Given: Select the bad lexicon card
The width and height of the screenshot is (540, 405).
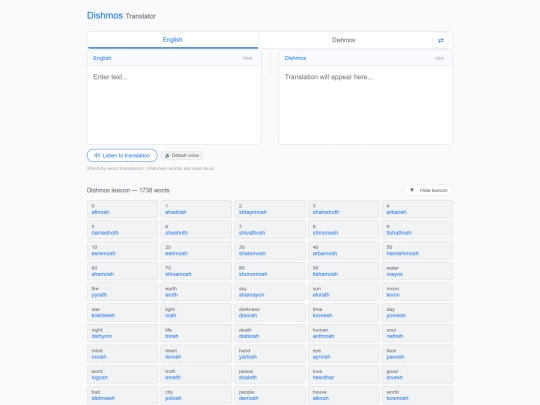Looking at the screenshot, I should pyautogui.click(x=123, y=395).
